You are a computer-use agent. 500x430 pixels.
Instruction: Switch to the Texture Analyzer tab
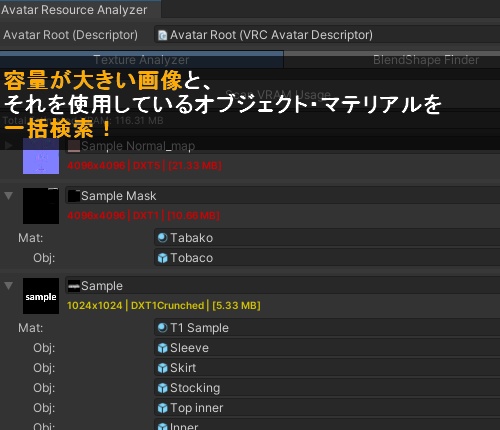click(x=142, y=60)
